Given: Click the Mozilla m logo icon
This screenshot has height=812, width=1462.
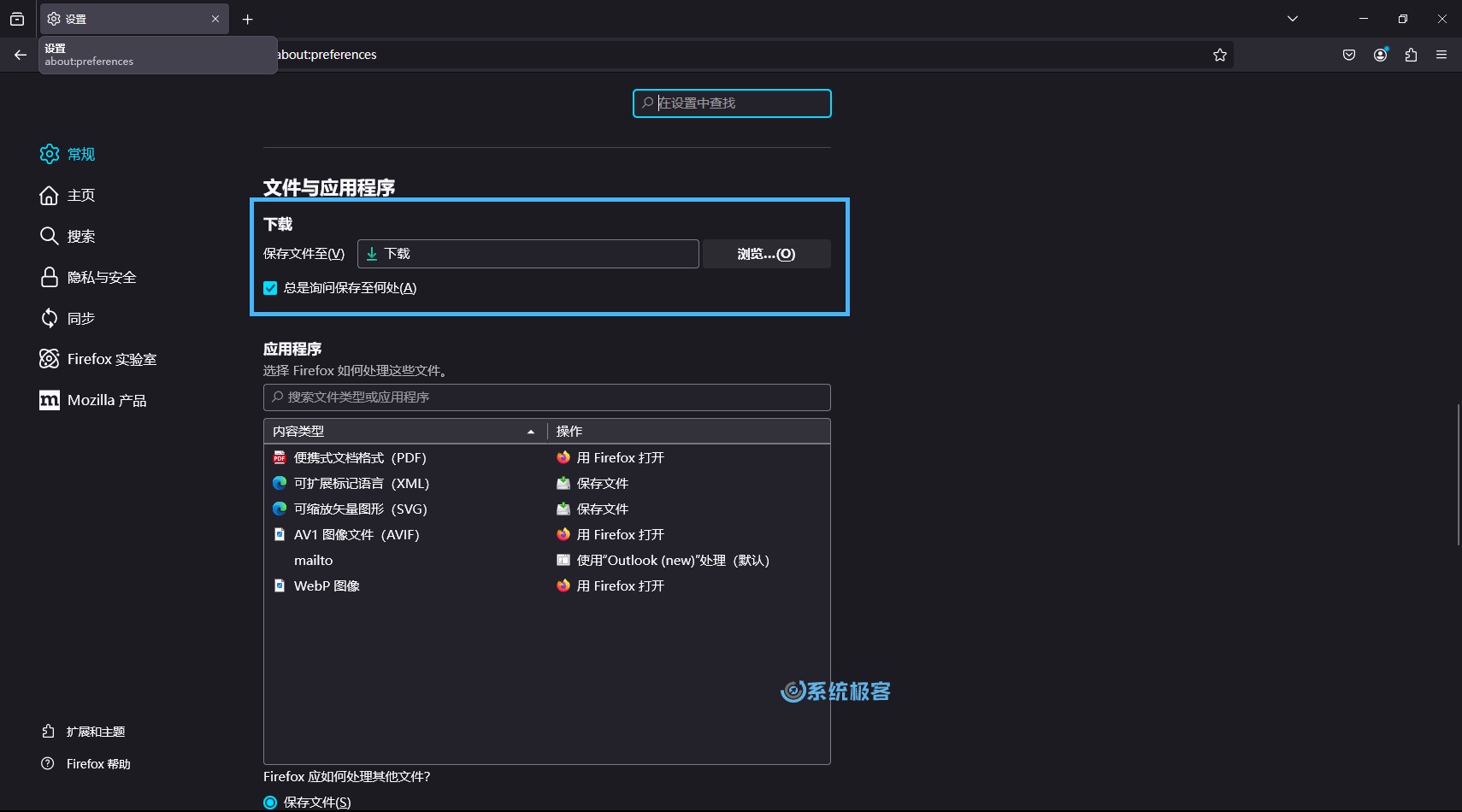Looking at the screenshot, I should pos(50,400).
